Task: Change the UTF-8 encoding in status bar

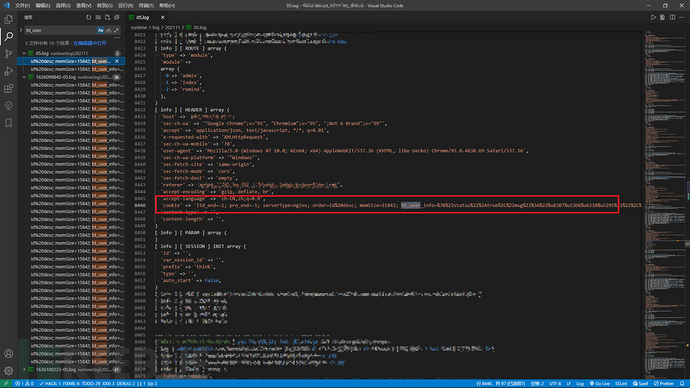Action: 555,384
